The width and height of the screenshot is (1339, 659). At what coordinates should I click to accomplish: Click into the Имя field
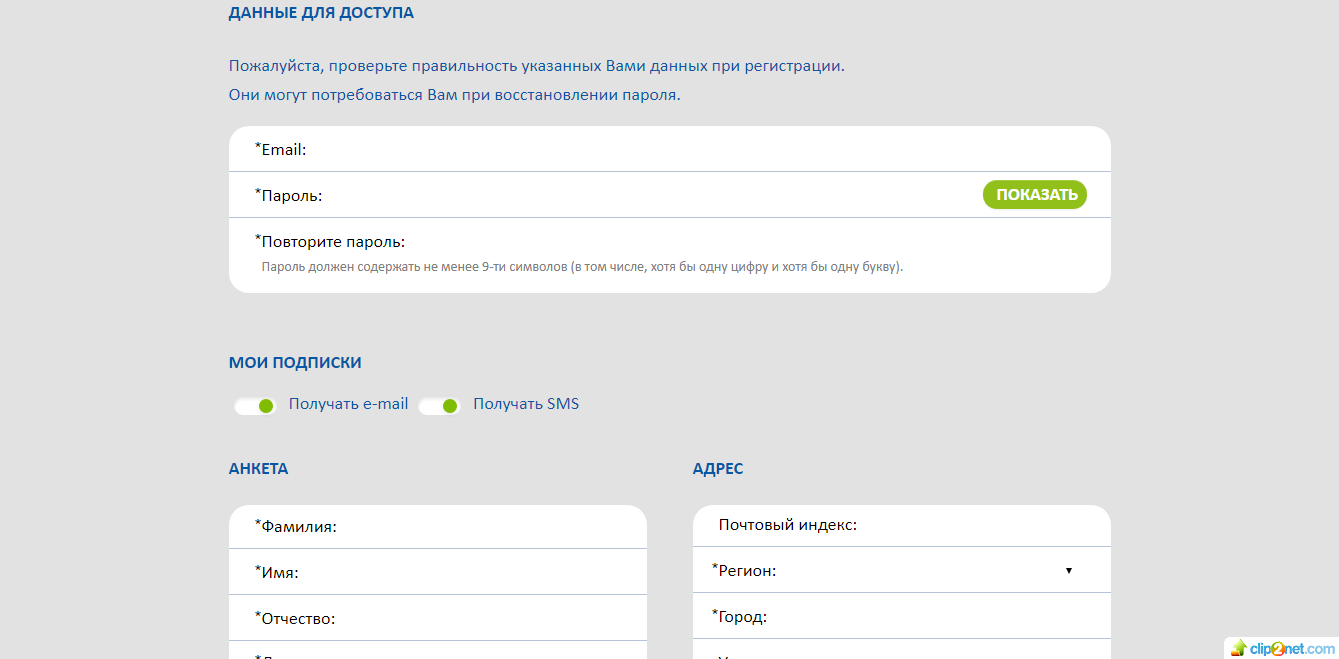click(x=460, y=573)
